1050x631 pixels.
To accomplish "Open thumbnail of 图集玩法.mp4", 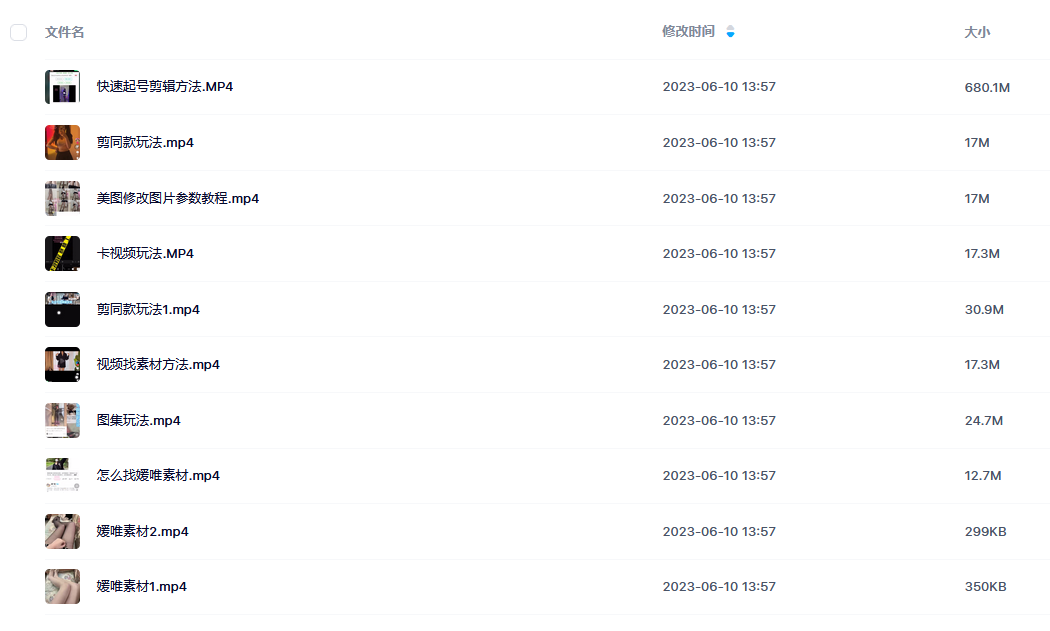I will pyautogui.click(x=62, y=420).
